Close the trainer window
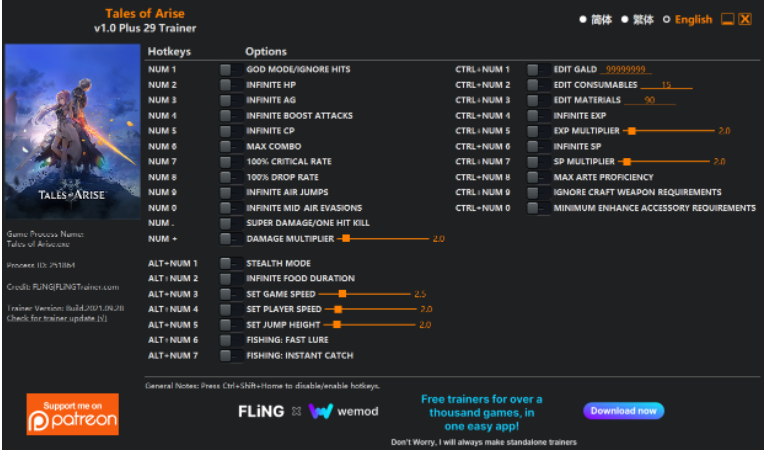The width and height of the screenshot is (765, 453). (745, 20)
